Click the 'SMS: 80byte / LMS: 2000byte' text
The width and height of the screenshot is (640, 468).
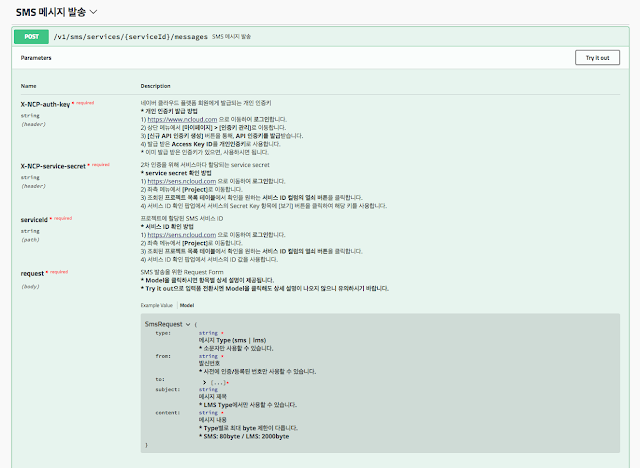tap(244, 436)
